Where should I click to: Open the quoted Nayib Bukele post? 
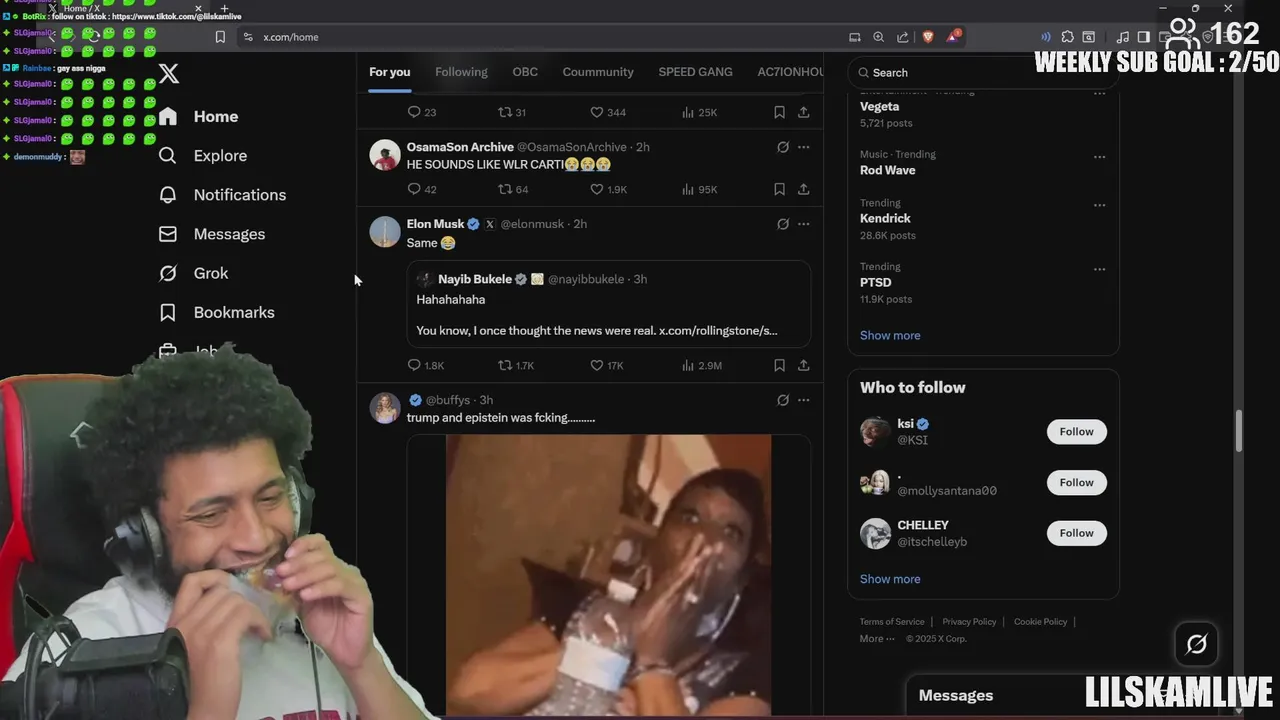tap(609, 304)
